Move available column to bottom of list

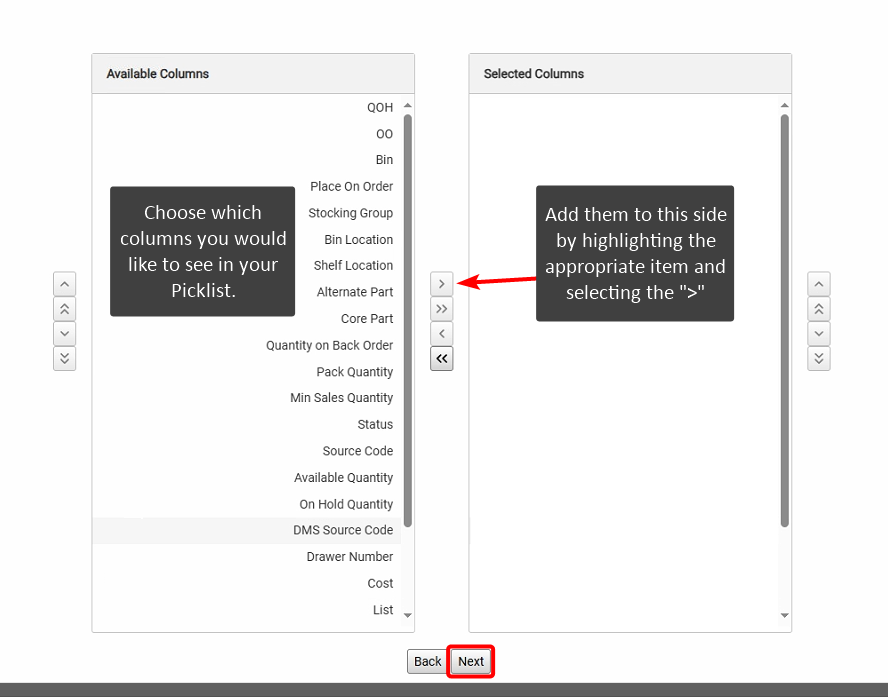[x=64, y=358]
